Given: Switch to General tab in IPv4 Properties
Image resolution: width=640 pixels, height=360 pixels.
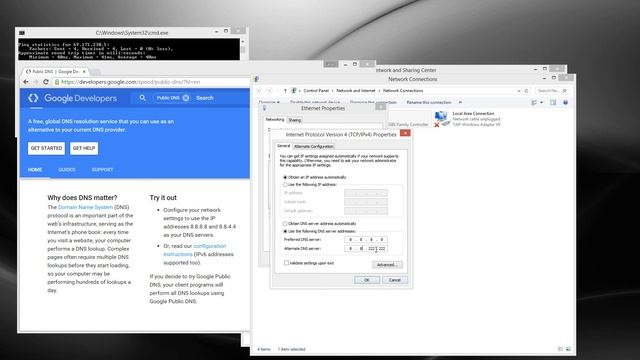Looking at the screenshot, I should [x=283, y=146].
